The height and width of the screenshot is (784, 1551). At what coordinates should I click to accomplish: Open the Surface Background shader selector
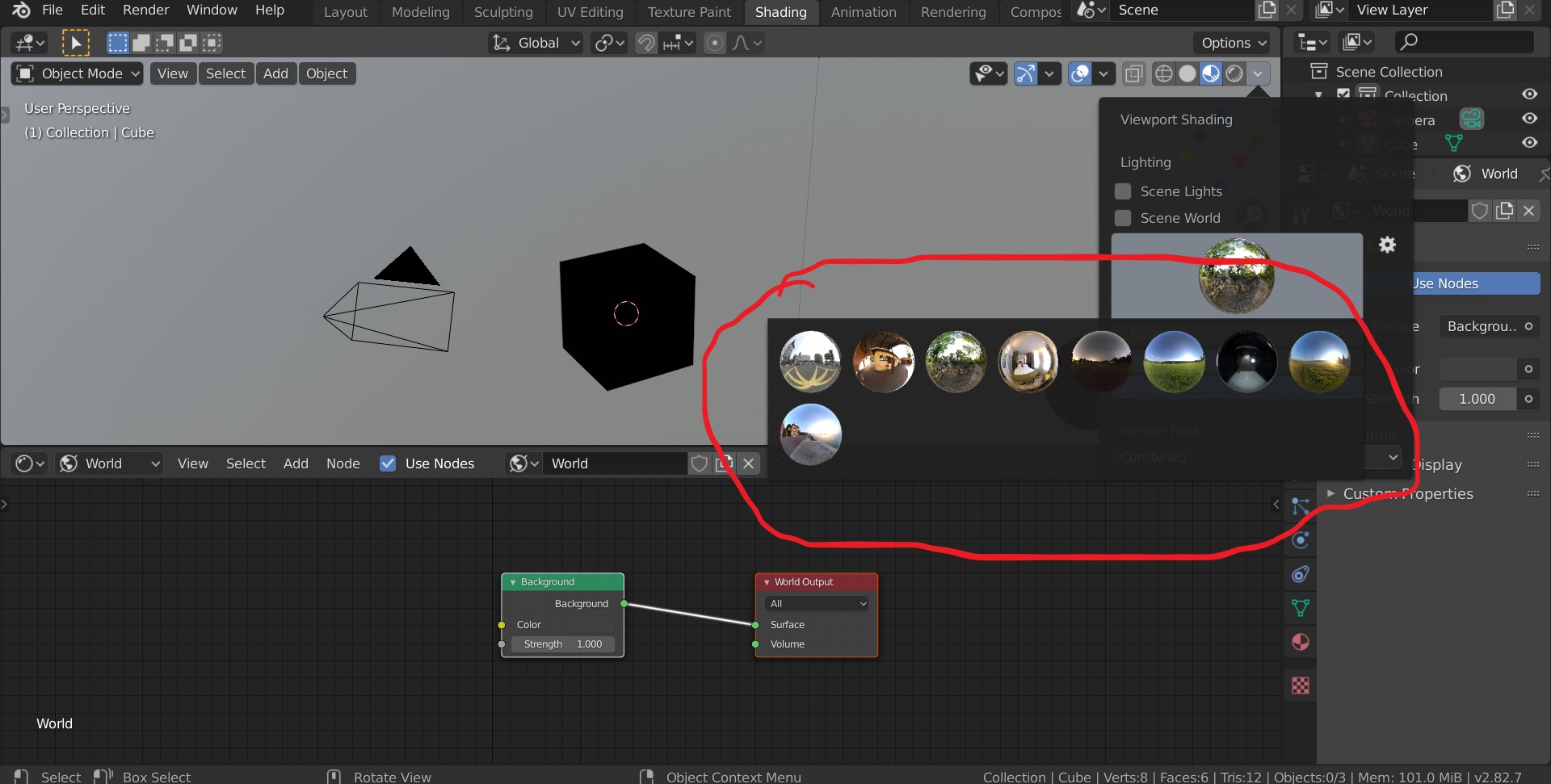point(1489,326)
